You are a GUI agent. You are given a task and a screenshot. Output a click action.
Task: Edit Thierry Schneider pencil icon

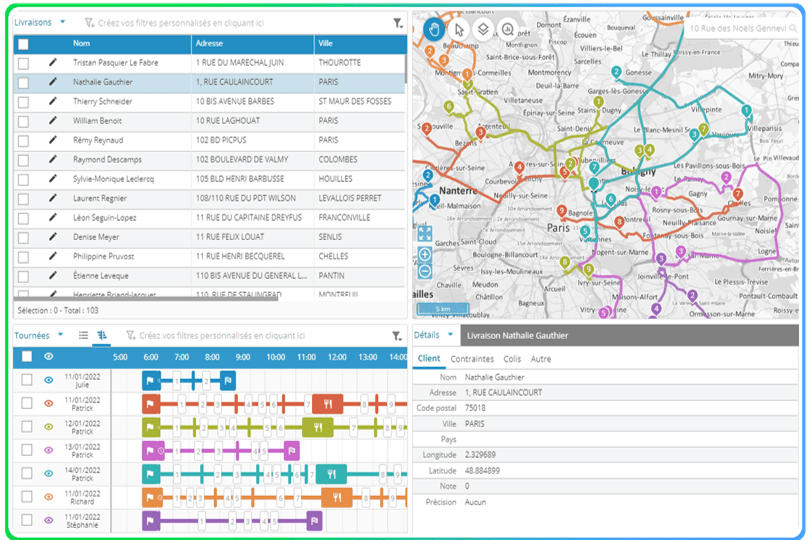point(52,101)
